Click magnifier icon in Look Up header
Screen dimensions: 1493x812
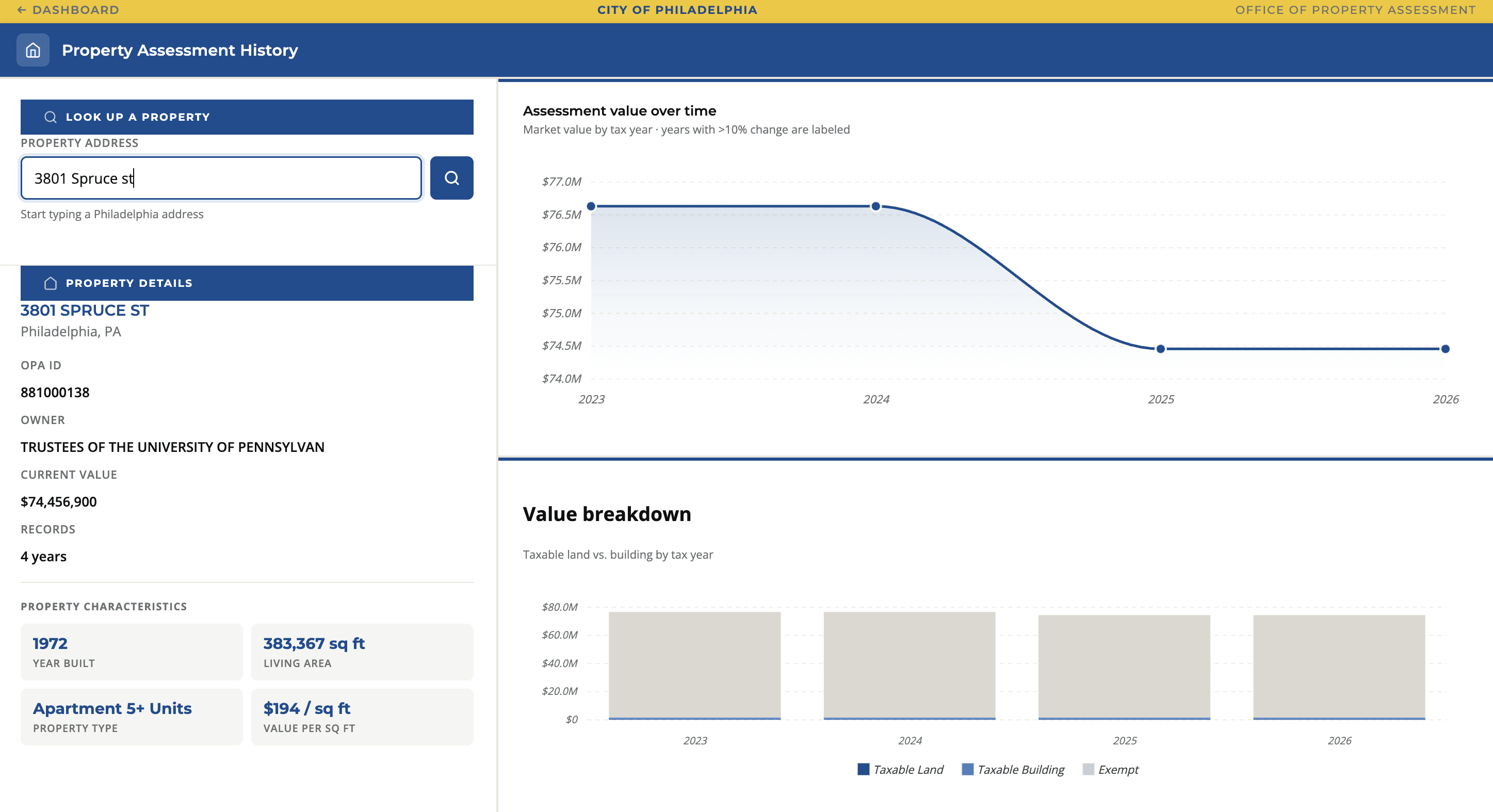coord(51,117)
